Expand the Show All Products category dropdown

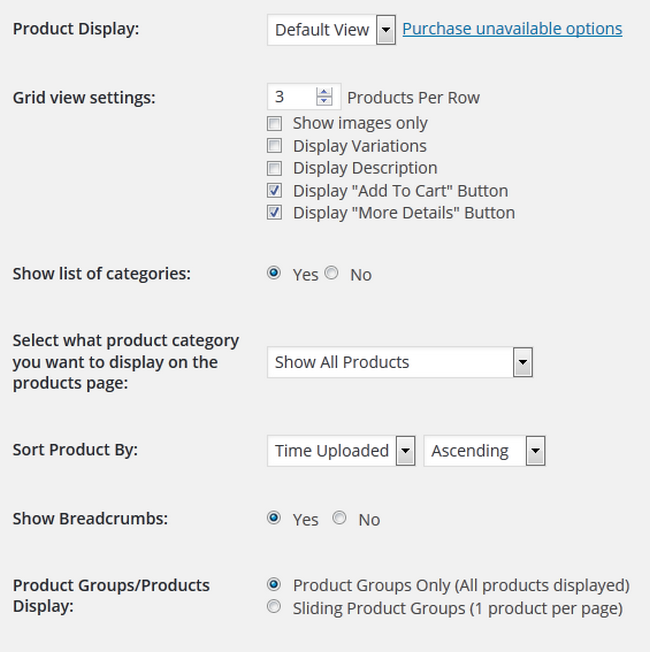pos(400,362)
